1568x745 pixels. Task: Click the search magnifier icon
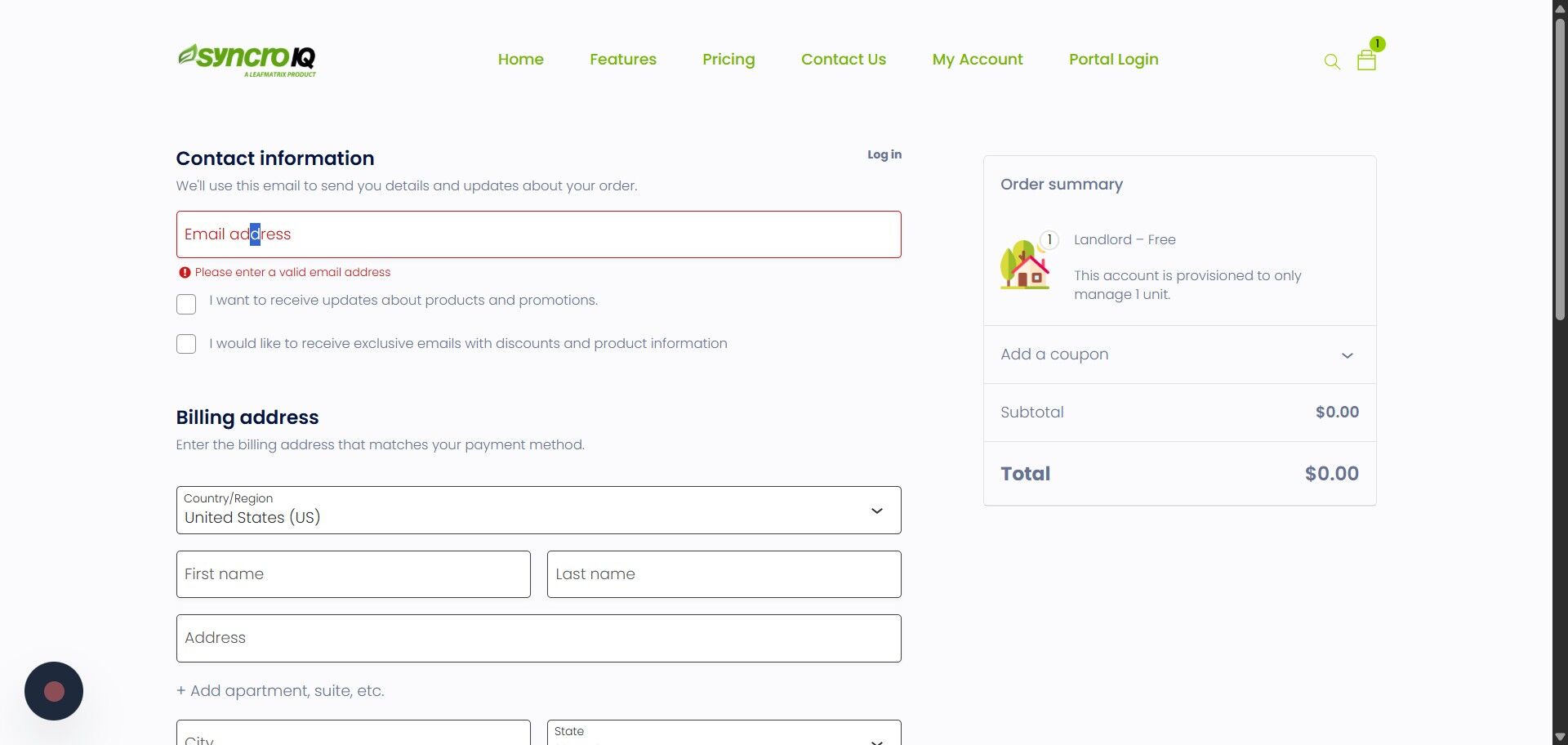1332,61
